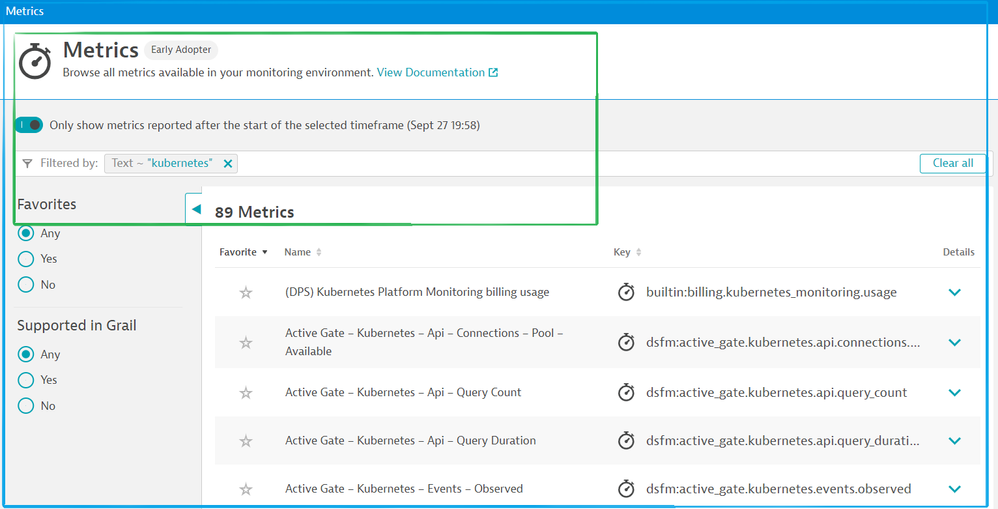
Task: Expand details for Query Duration metric
Action: pyautogui.click(x=954, y=441)
